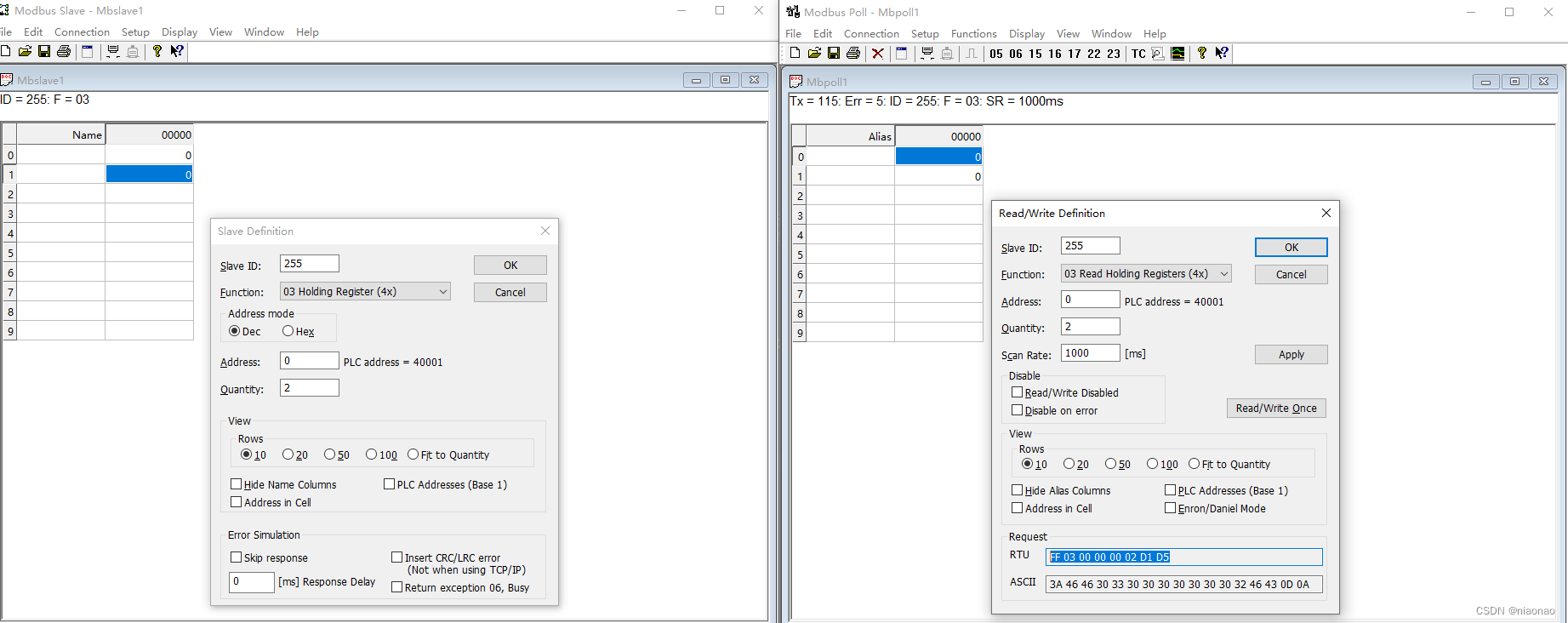Create a new document in the Modbus Slave toolbar
Viewport: 1568px width, 623px height.
click(6, 51)
